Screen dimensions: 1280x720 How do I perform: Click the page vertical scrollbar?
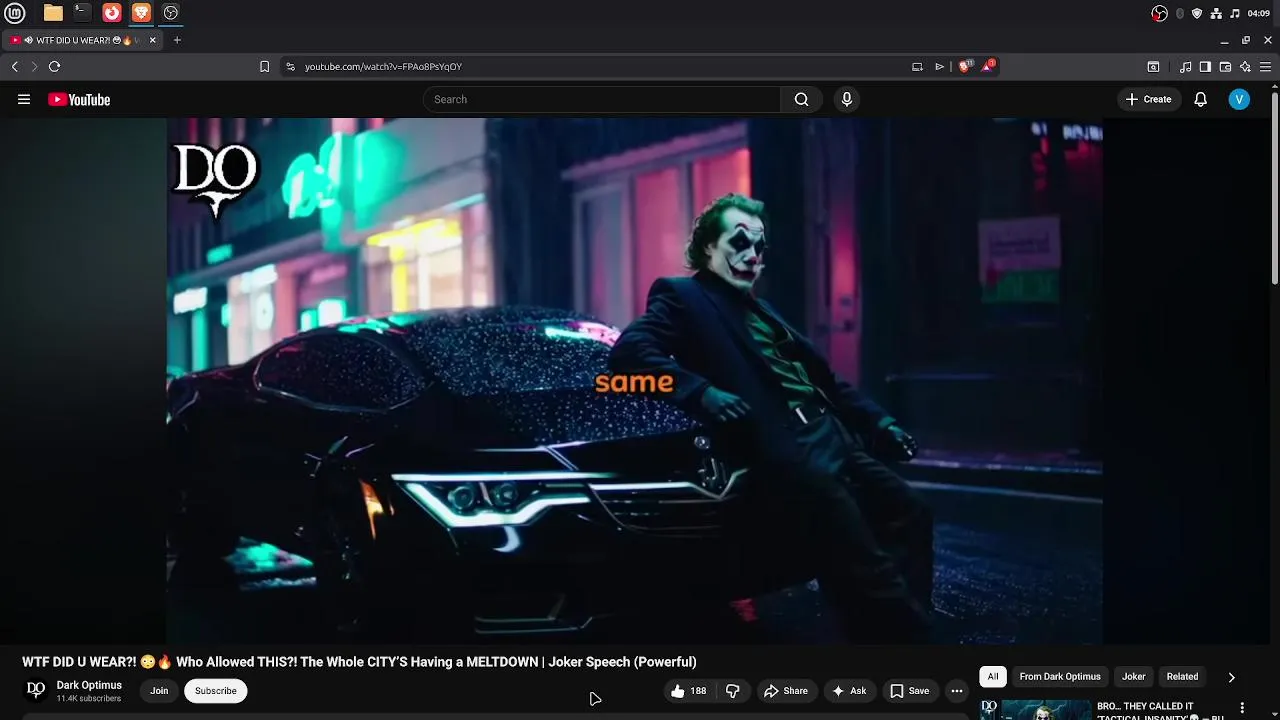tap(1275, 188)
